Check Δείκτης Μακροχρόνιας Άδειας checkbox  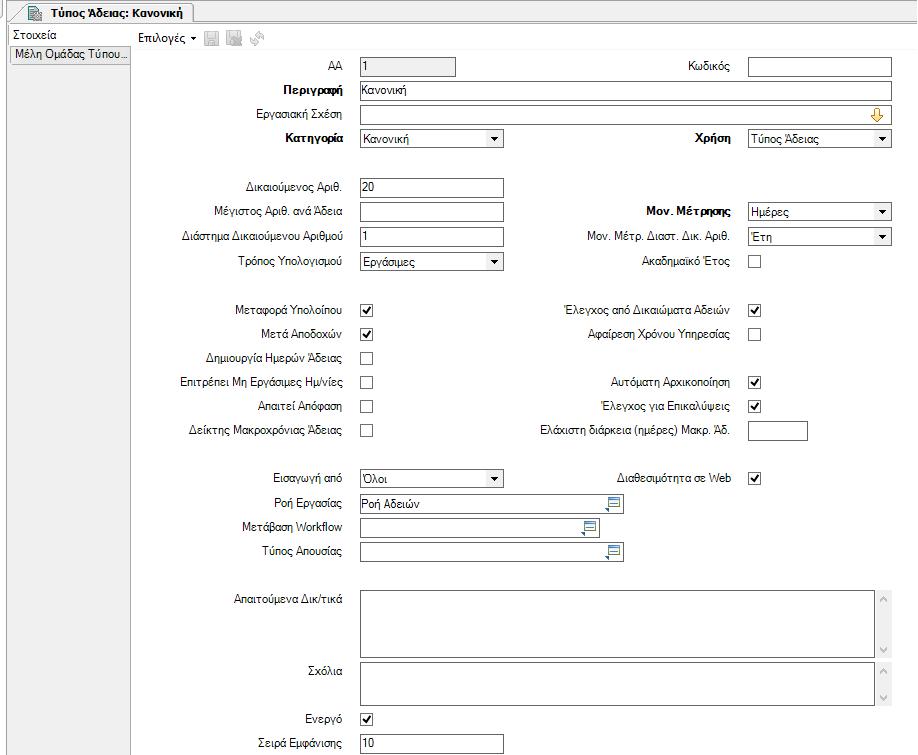tap(366, 430)
